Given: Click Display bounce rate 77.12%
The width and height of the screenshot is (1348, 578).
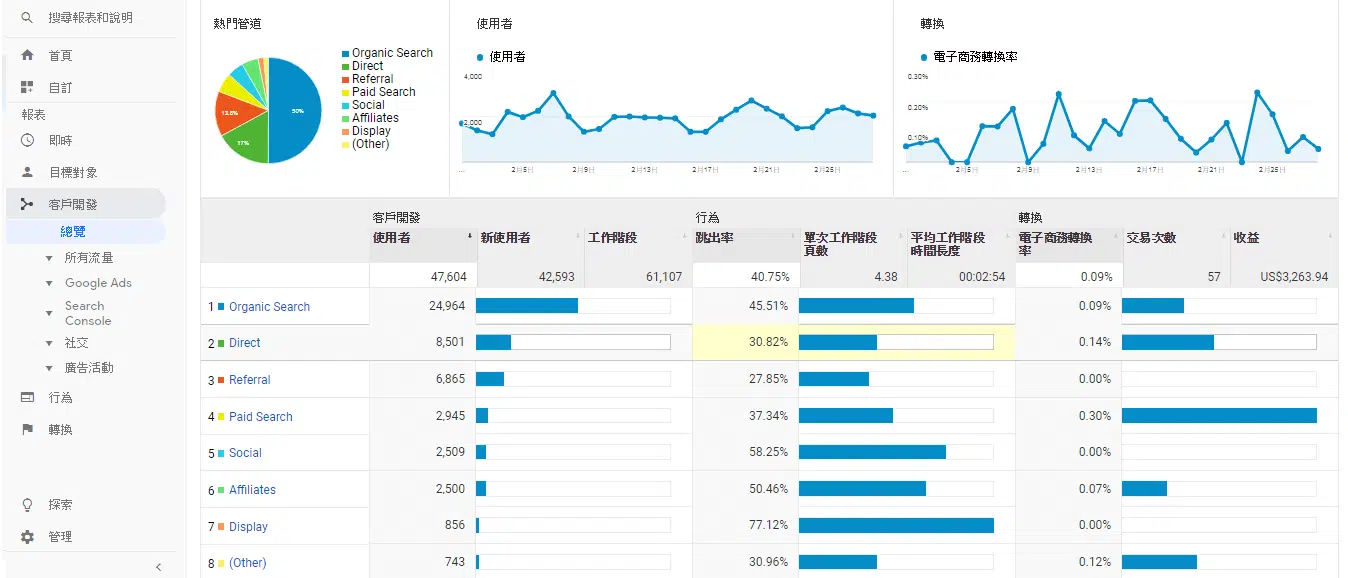Looking at the screenshot, I should [x=768, y=525].
